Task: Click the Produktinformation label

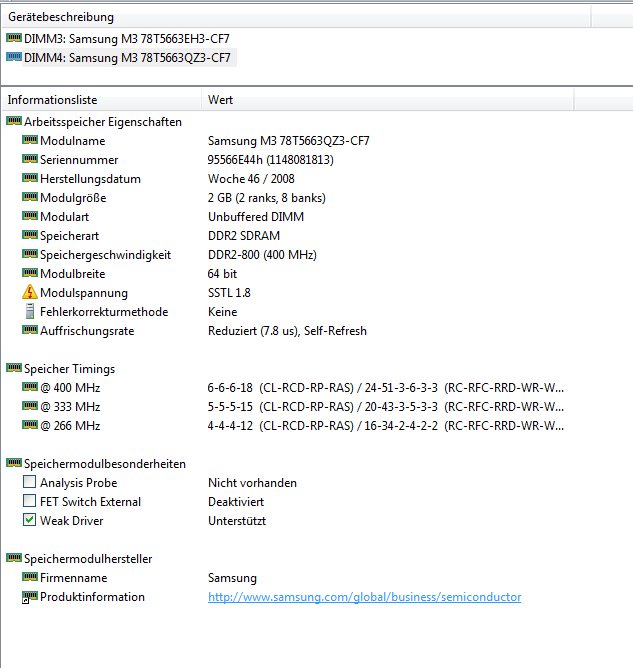Action: click(x=92, y=596)
